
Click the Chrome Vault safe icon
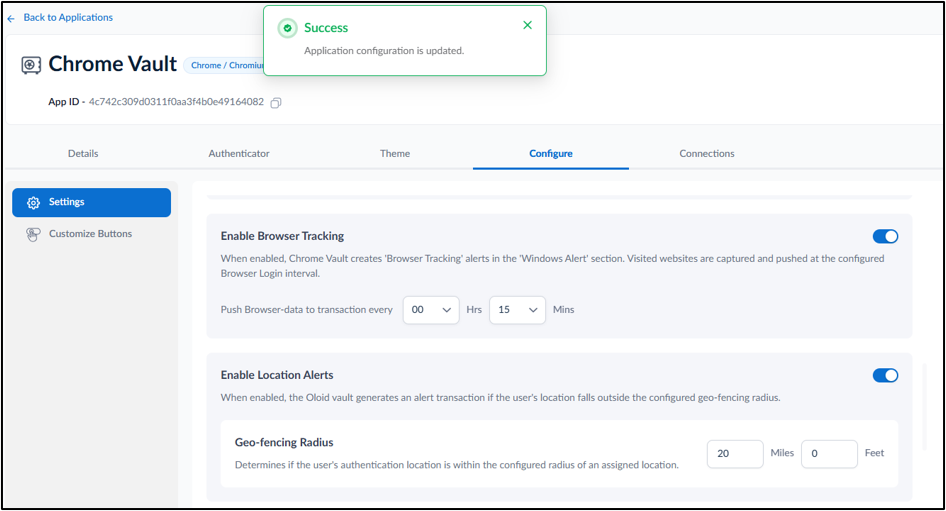(31, 65)
